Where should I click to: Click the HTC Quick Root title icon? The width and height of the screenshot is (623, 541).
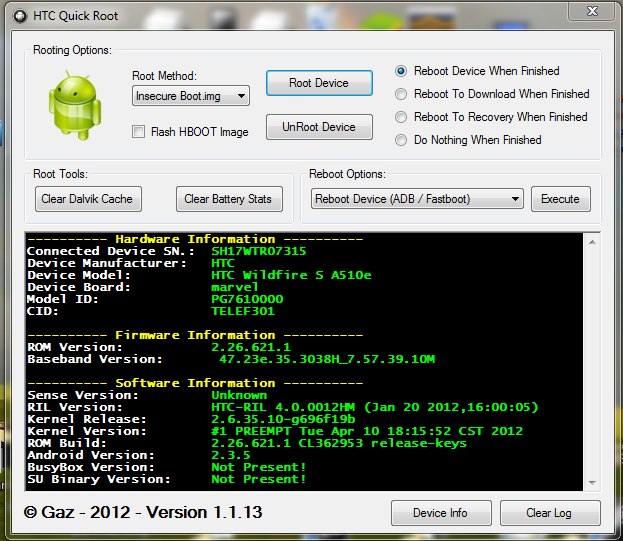pos(20,16)
